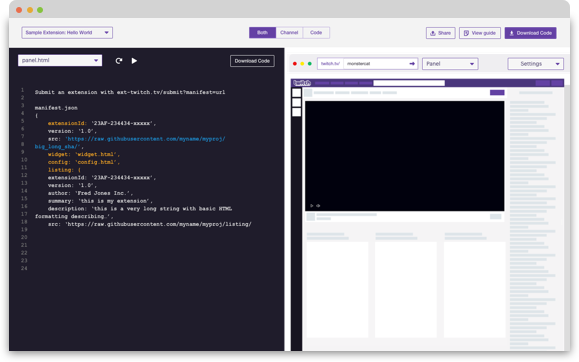
Task: Open the Panel view type dropdown
Action: coord(450,64)
